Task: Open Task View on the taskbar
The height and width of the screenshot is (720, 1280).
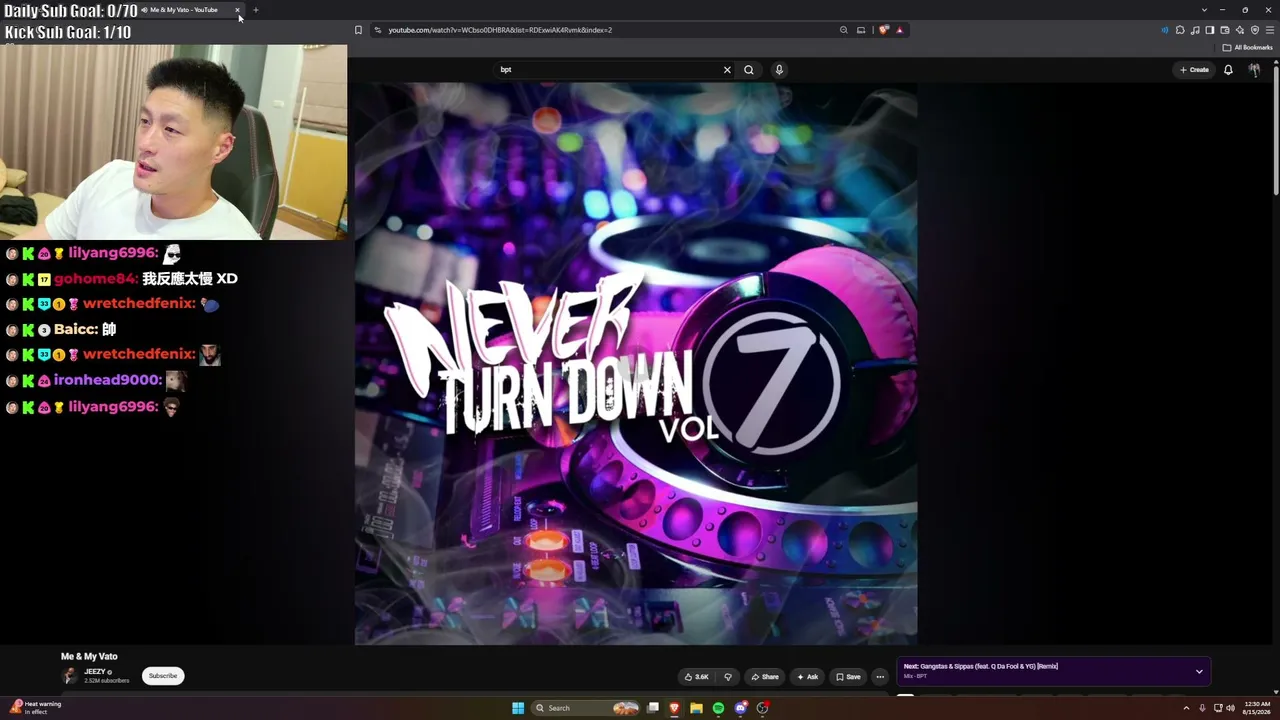Action: pyautogui.click(x=653, y=708)
